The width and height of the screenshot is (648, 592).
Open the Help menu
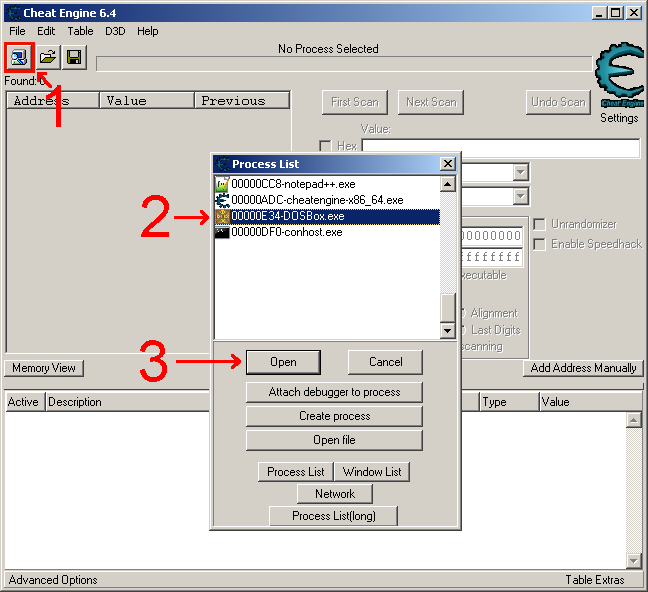(148, 31)
